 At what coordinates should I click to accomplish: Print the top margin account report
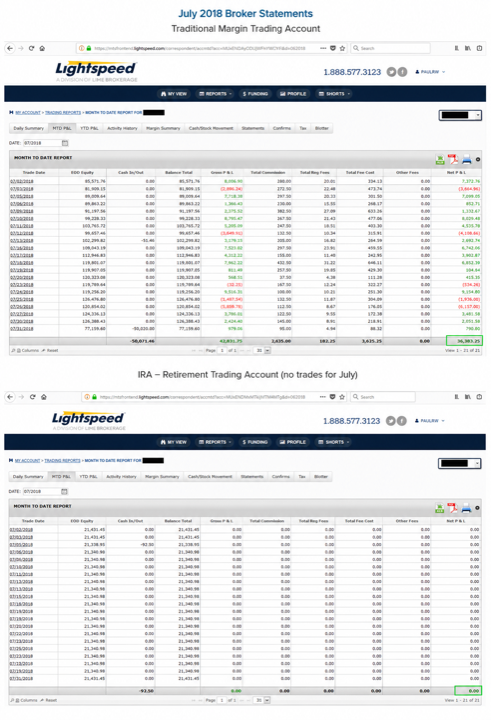[x=467, y=159]
